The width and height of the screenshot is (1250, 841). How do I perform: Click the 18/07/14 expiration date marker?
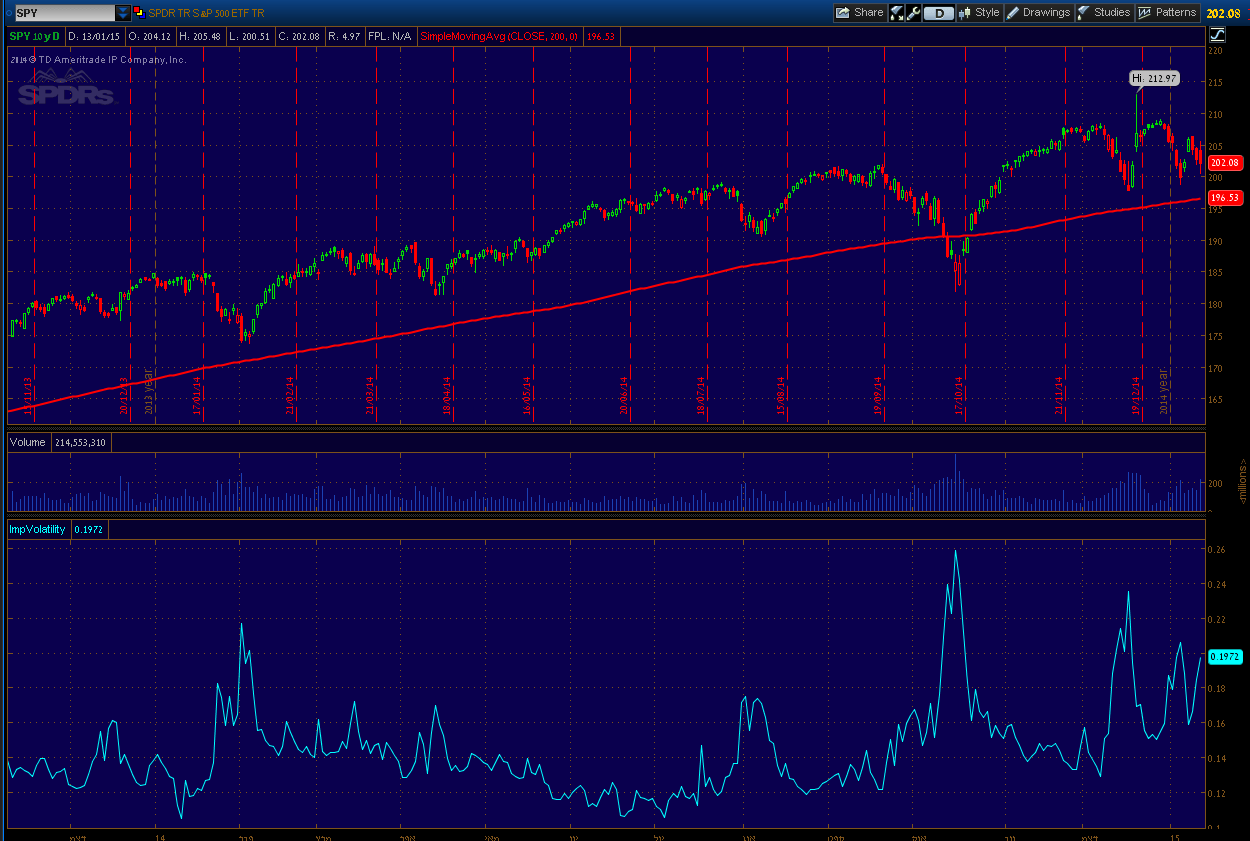701,395
